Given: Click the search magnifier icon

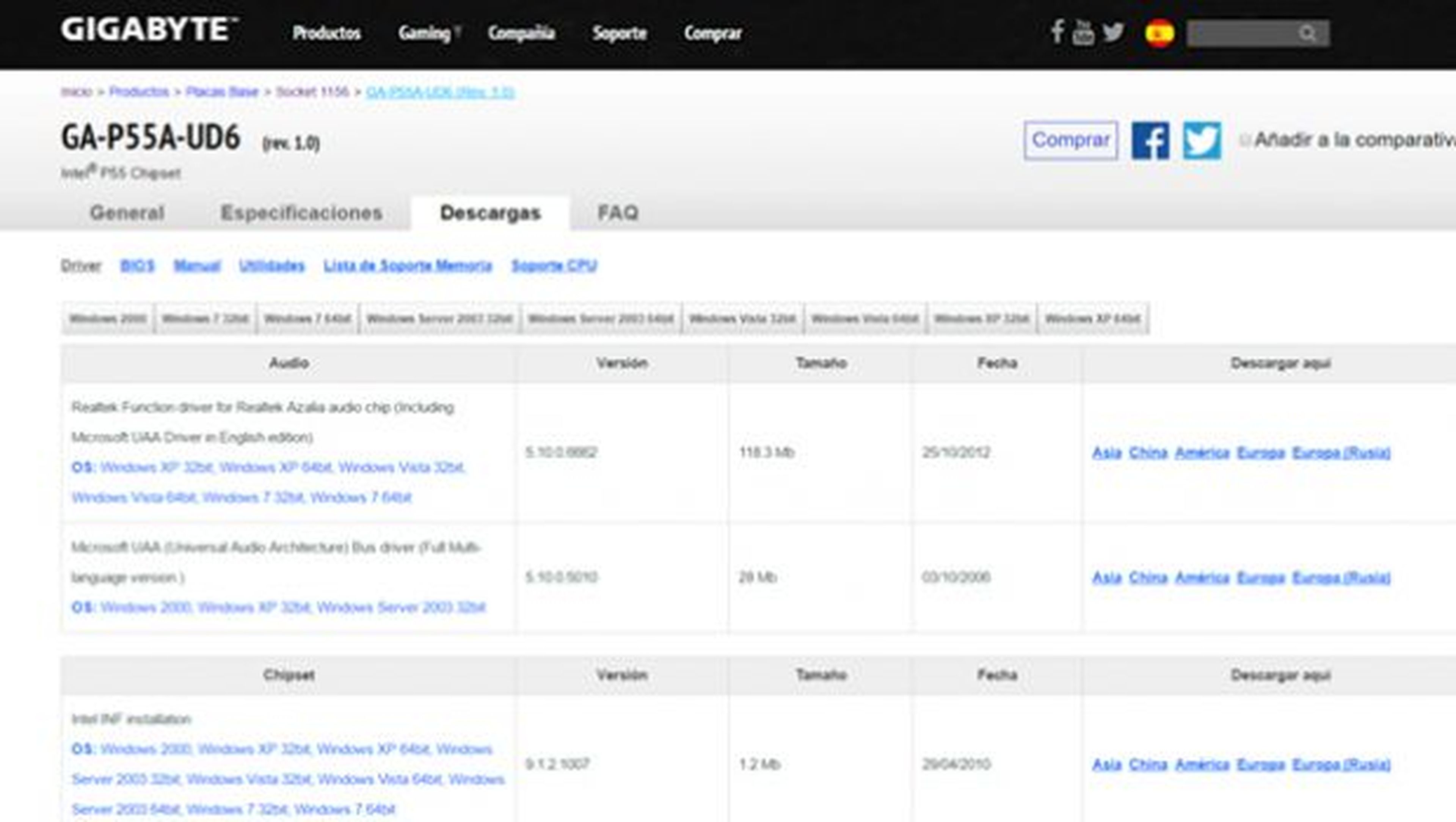Looking at the screenshot, I should click(1307, 33).
